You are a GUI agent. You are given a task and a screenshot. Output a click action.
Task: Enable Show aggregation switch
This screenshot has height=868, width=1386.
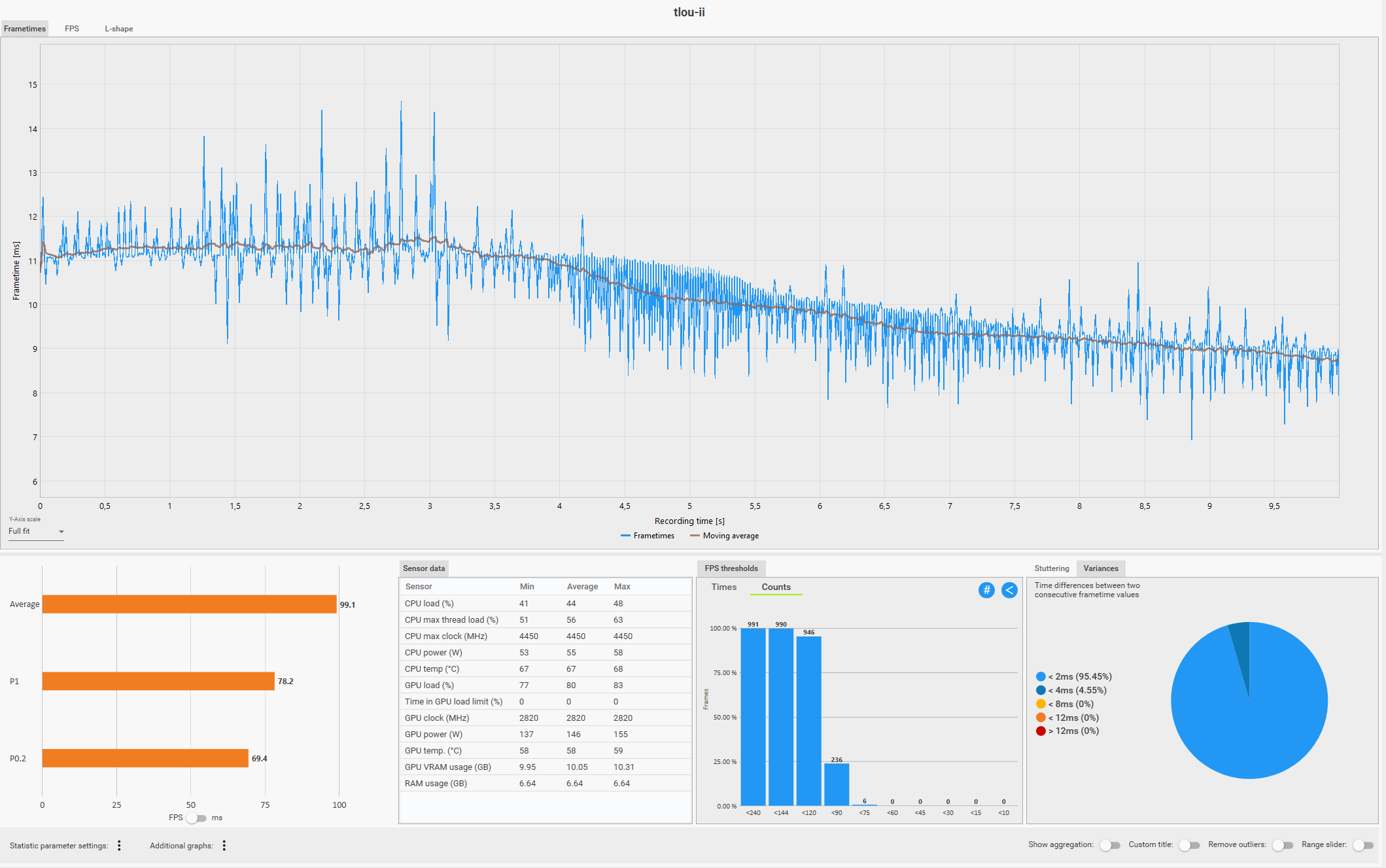click(x=1109, y=845)
